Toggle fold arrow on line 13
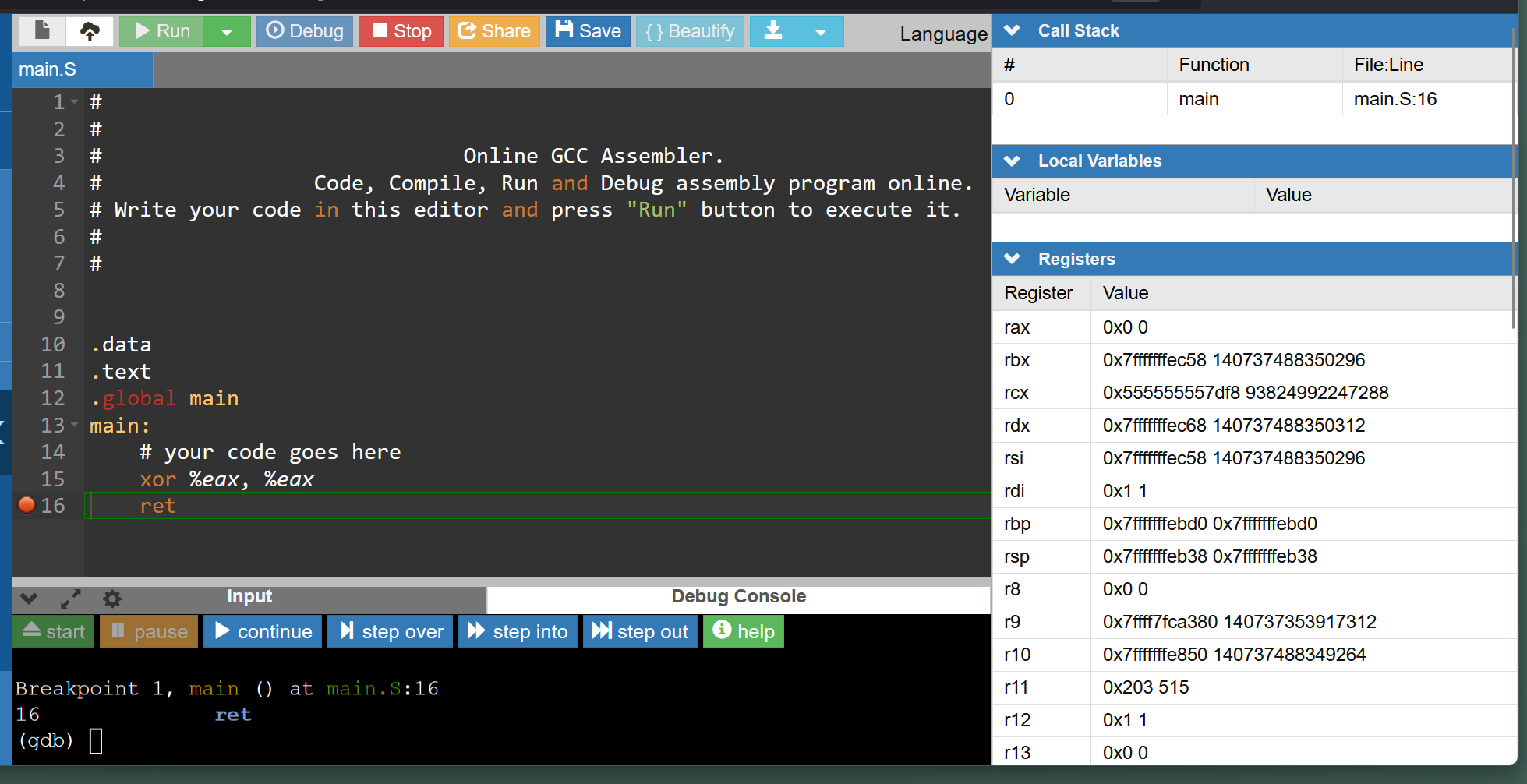This screenshot has height=784, width=1527. click(x=75, y=425)
